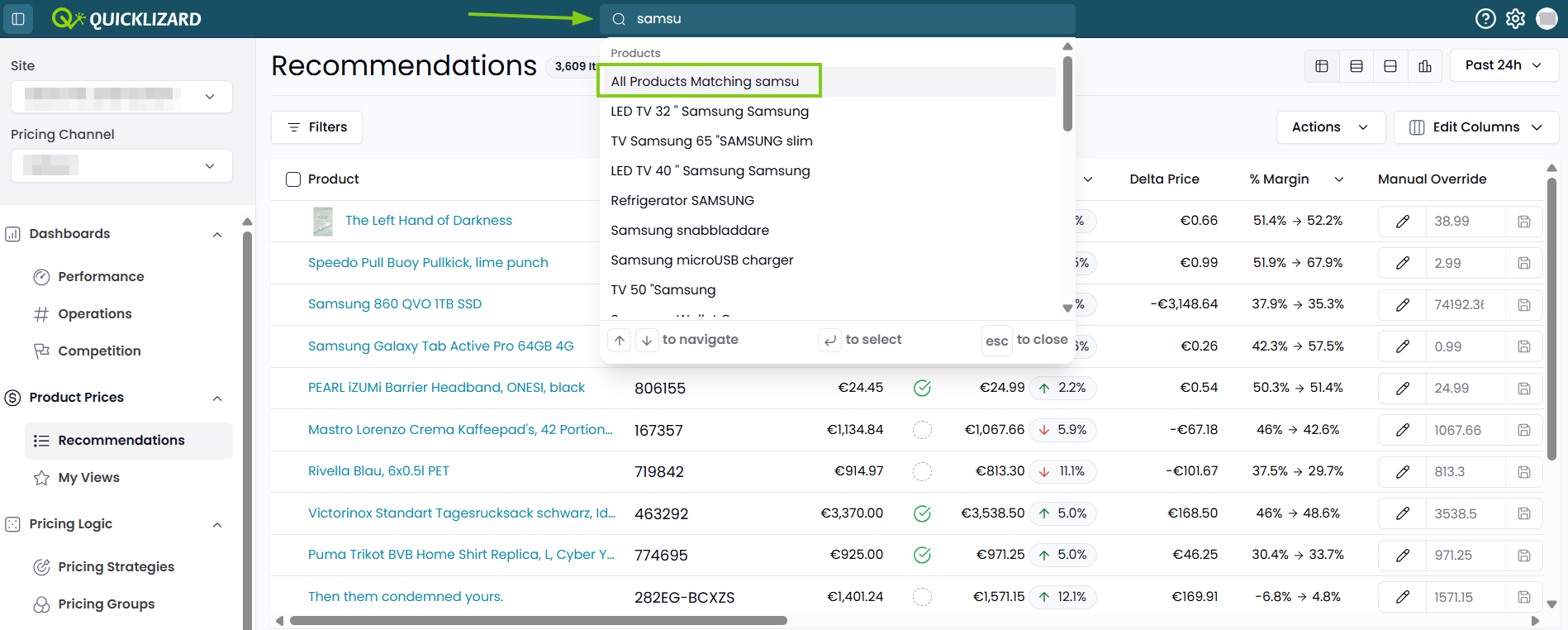Click the search dropdown scrollbar
The width and height of the screenshot is (1568, 630).
click(x=1067, y=93)
